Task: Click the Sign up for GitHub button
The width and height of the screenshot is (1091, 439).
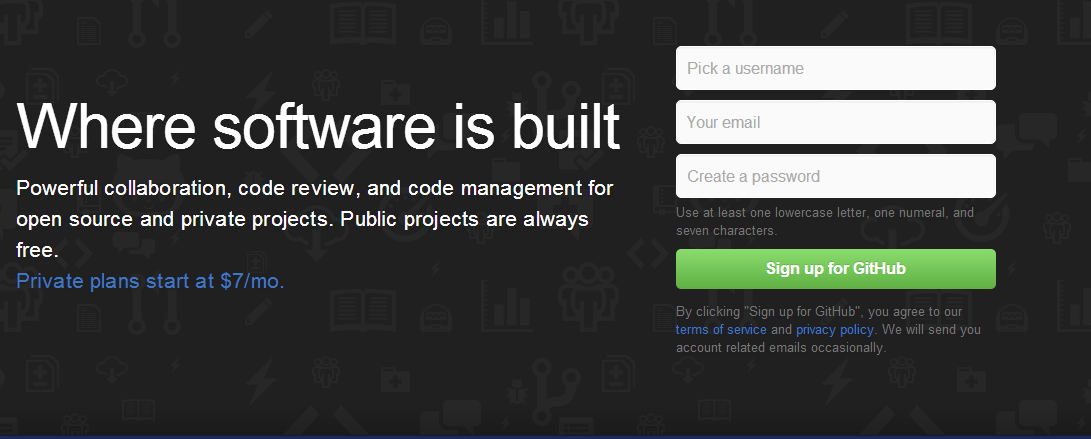Action: tap(836, 269)
